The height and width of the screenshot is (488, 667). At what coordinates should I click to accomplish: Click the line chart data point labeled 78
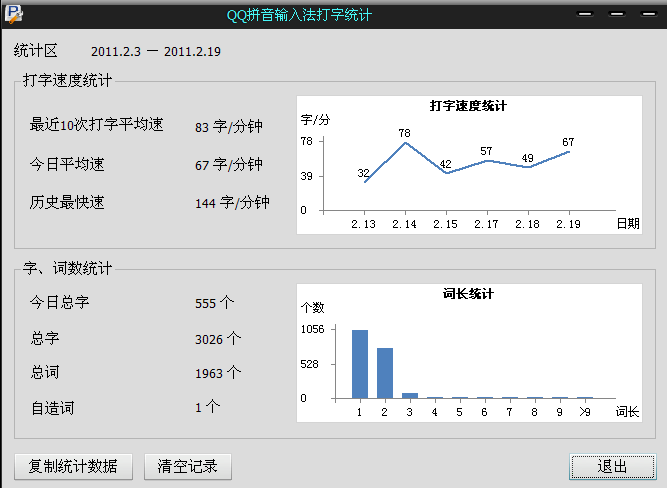click(405, 143)
